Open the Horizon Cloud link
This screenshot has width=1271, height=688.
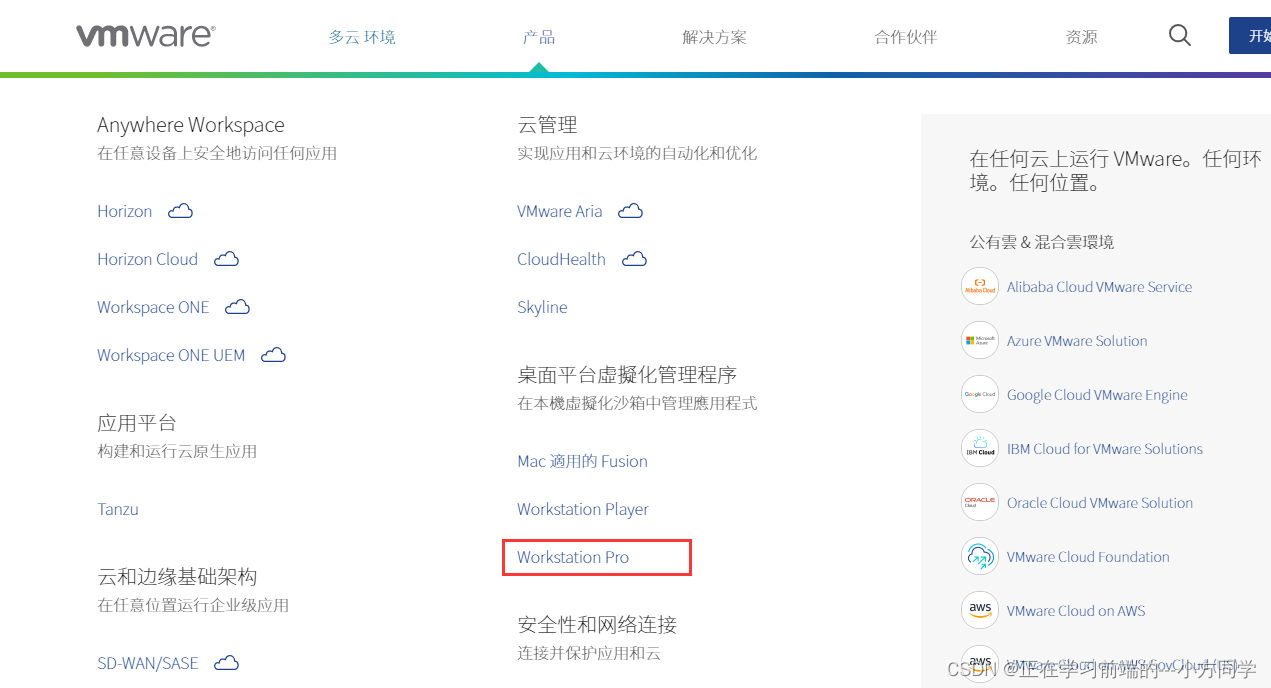[x=148, y=259]
